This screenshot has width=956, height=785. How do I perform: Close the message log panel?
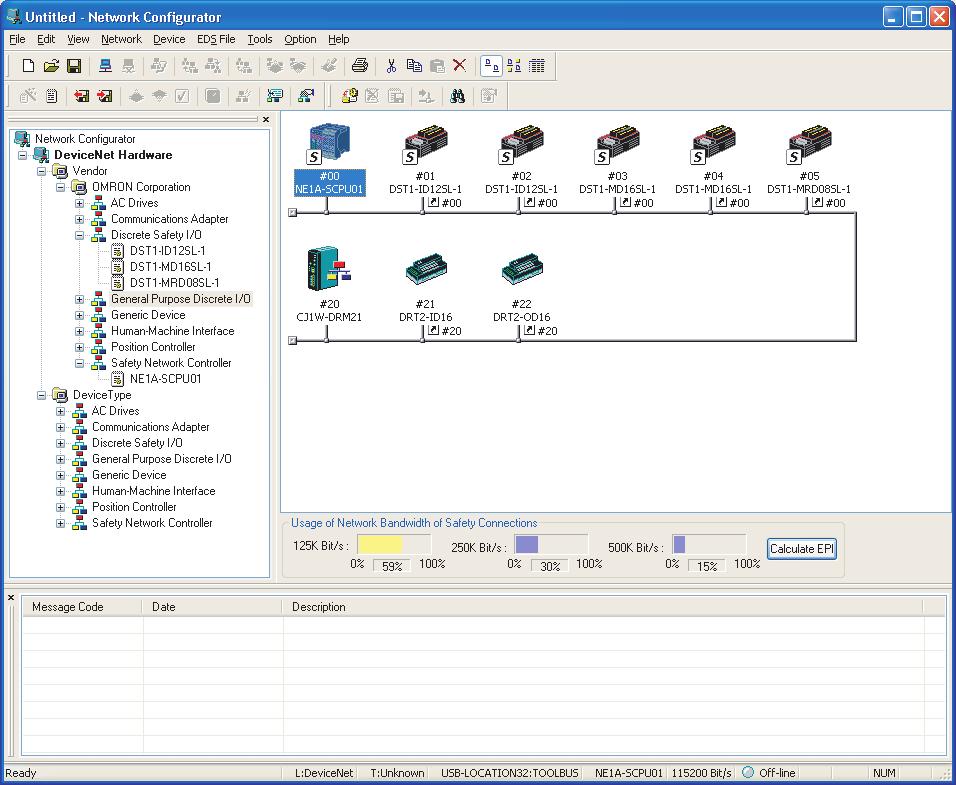click(x=10, y=598)
